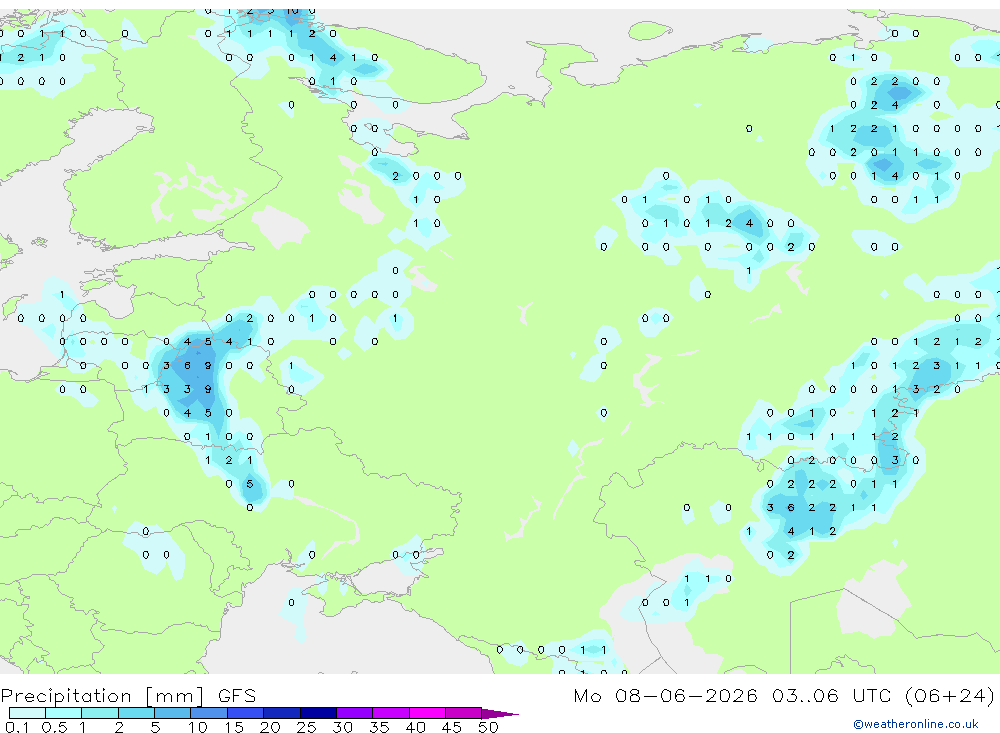
Task: Click the date 'Mo 08-06-2026' text
Action: pos(665,695)
